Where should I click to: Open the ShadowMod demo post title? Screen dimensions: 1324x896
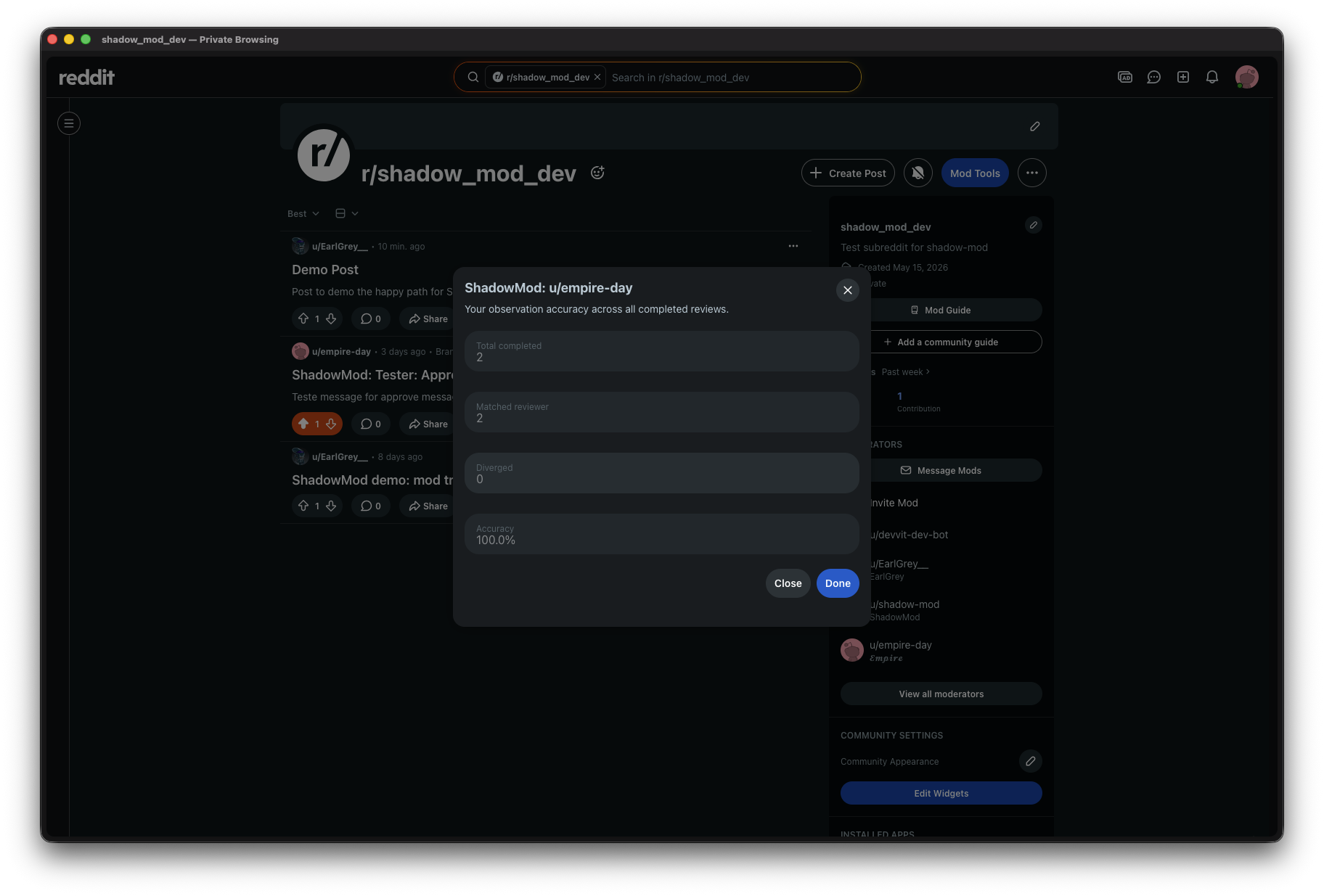pos(372,480)
